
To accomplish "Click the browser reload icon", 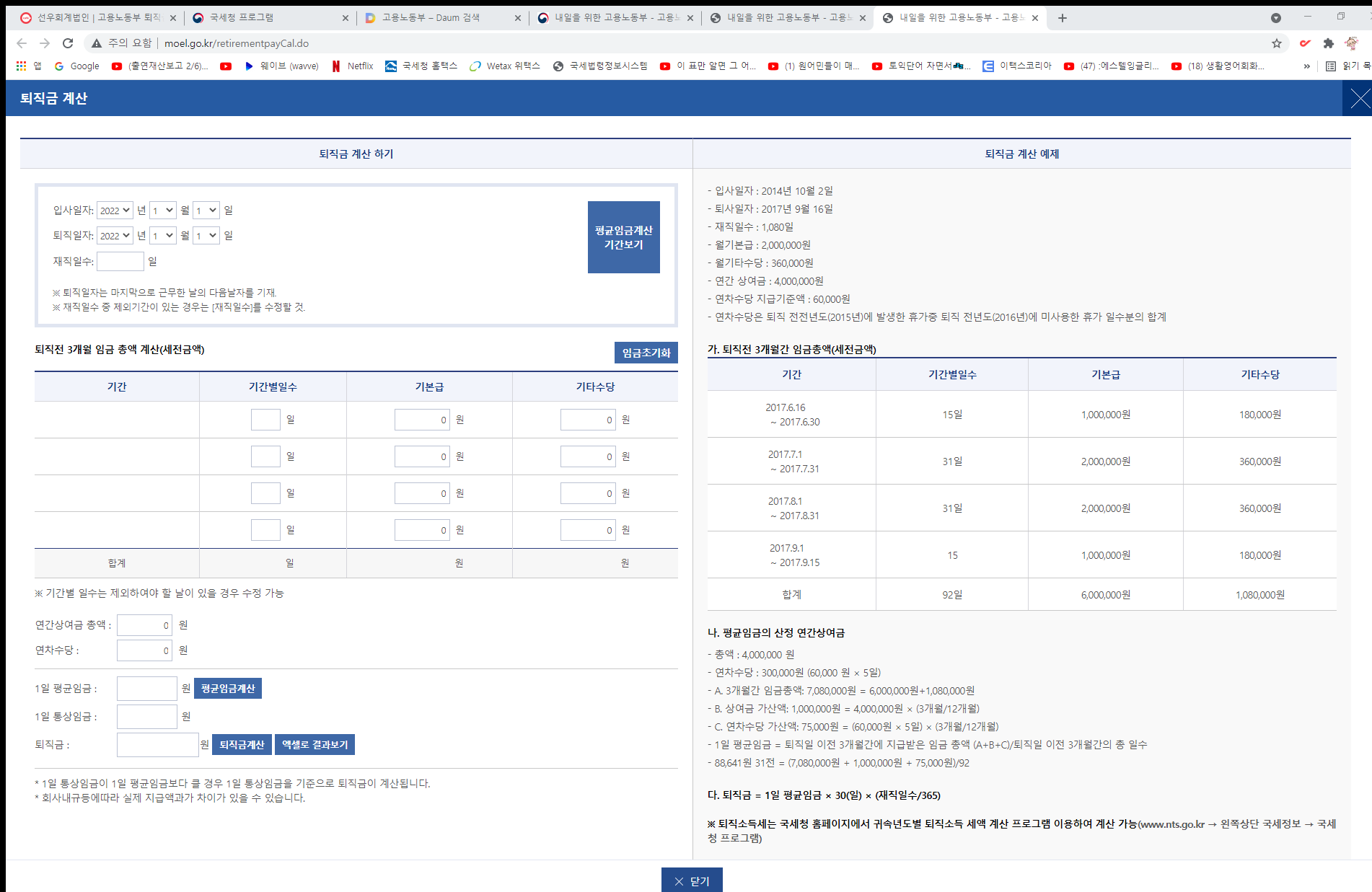I will (x=68, y=43).
